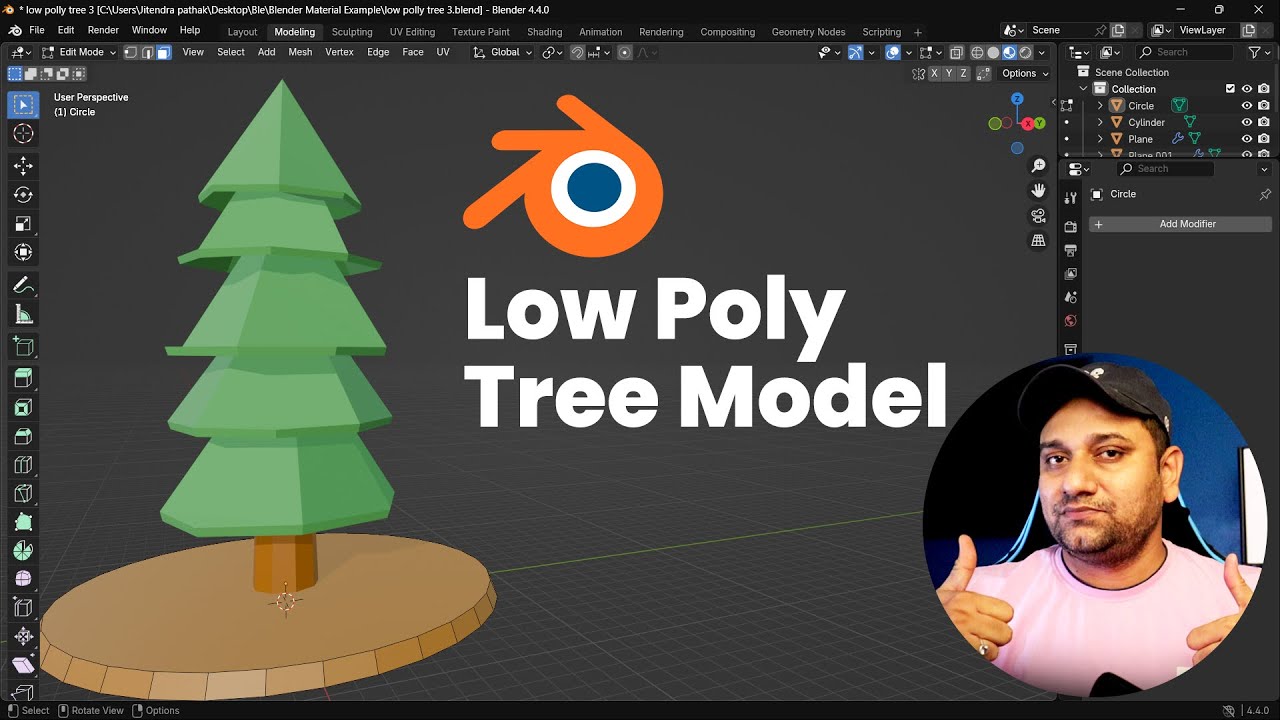Toggle viewport overlays button
Screen dimensions: 1280x720
(x=893, y=52)
